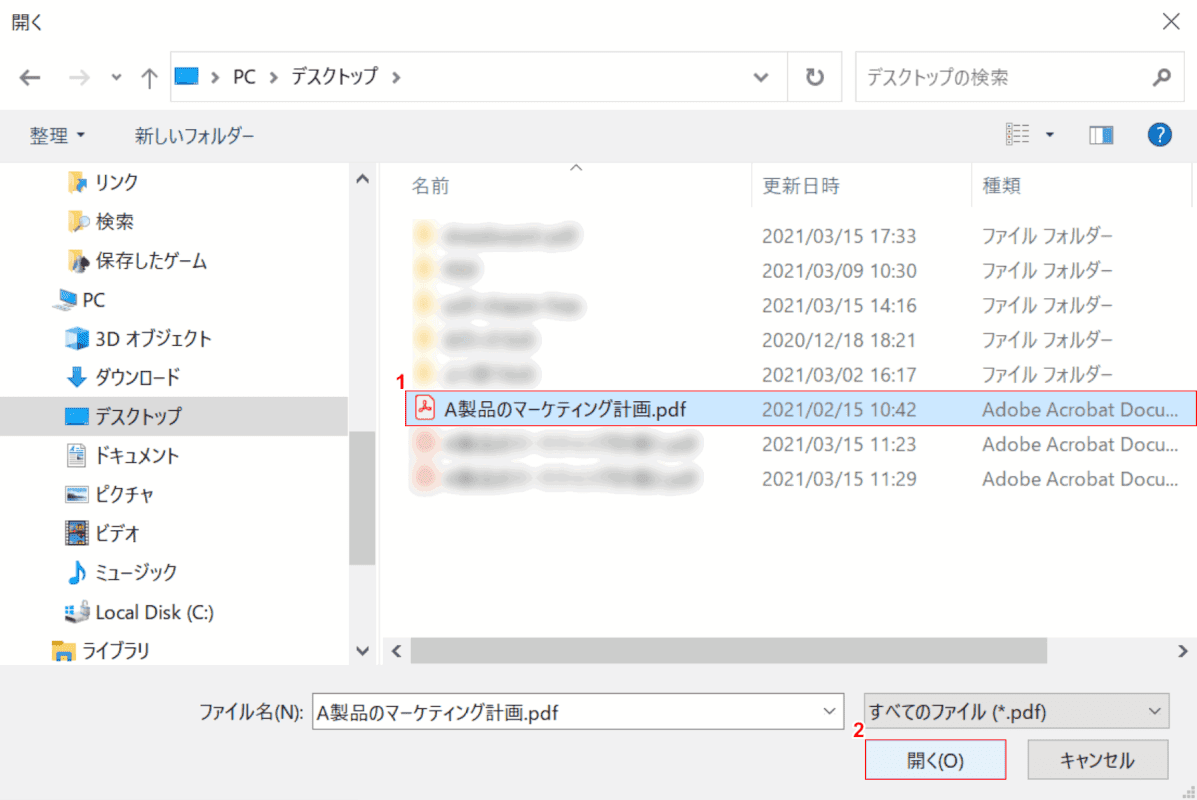Go up one folder level
The width and height of the screenshot is (1197, 800).
click(149, 77)
